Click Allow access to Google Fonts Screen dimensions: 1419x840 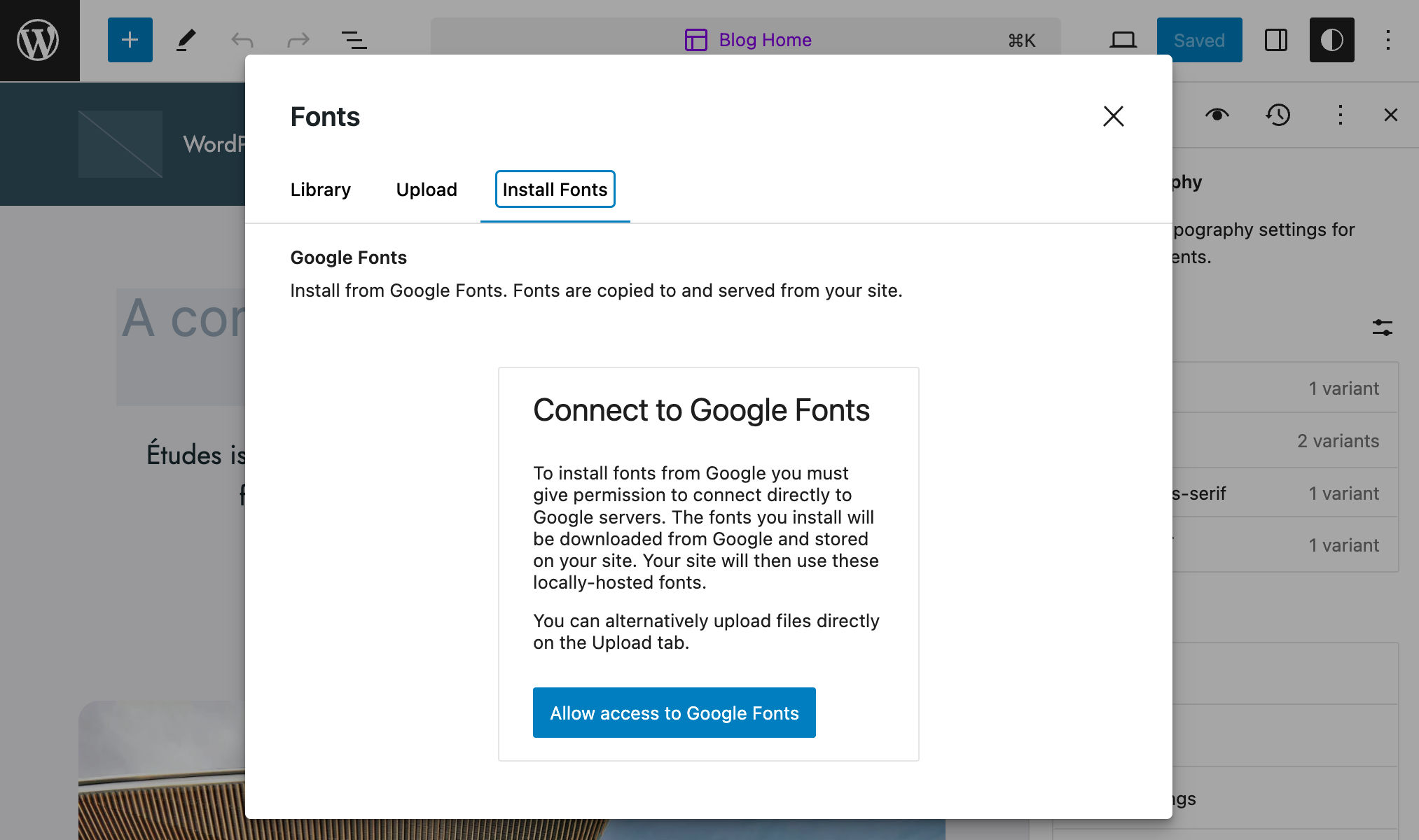674,713
